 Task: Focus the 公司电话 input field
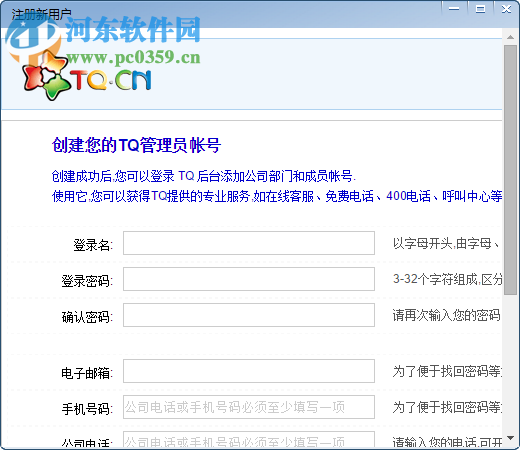(x=249, y=440)
